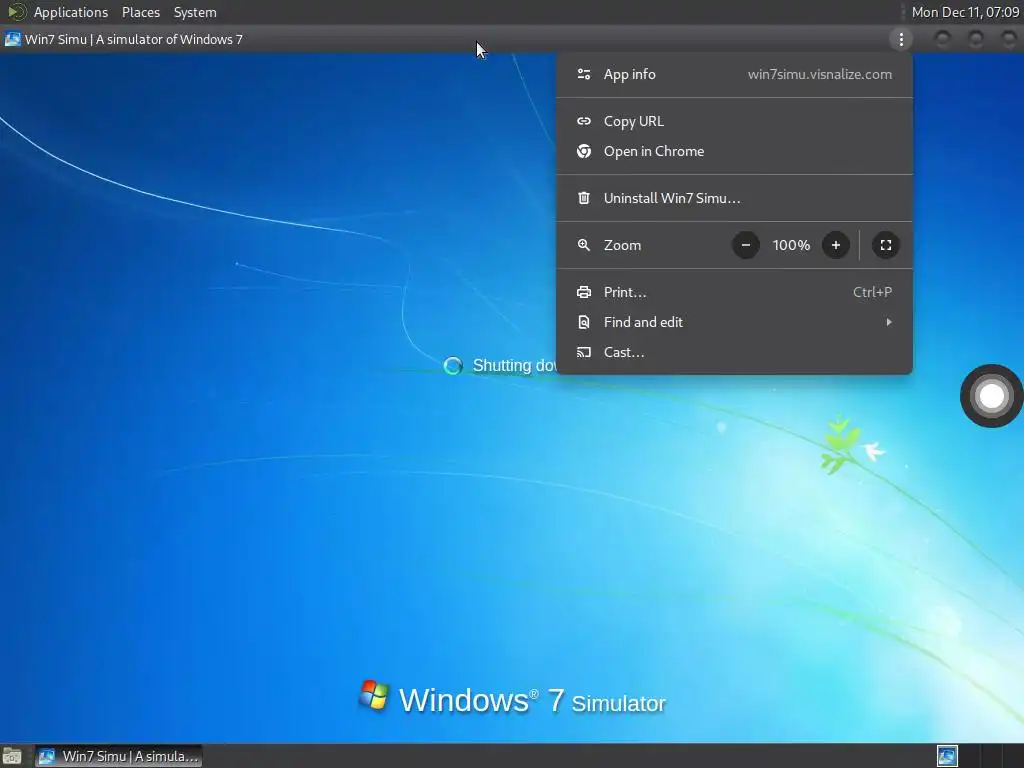Click the win7simu.visnalize.com text
1024x768 pixels.
(x=820, y=74)
